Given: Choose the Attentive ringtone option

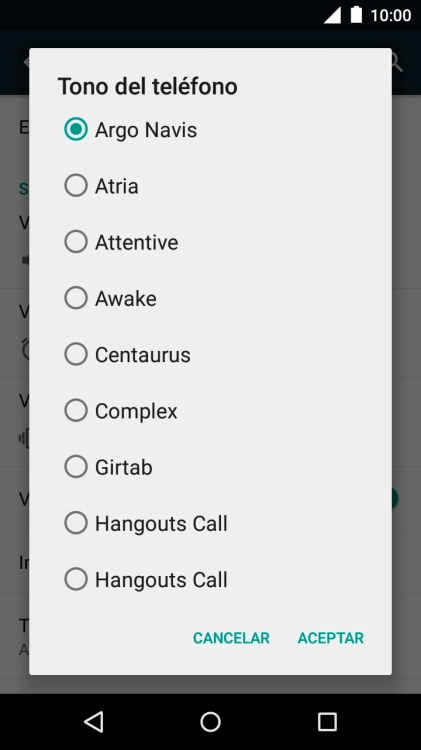Looking at the screenshot, I should [x=76, y=242].
